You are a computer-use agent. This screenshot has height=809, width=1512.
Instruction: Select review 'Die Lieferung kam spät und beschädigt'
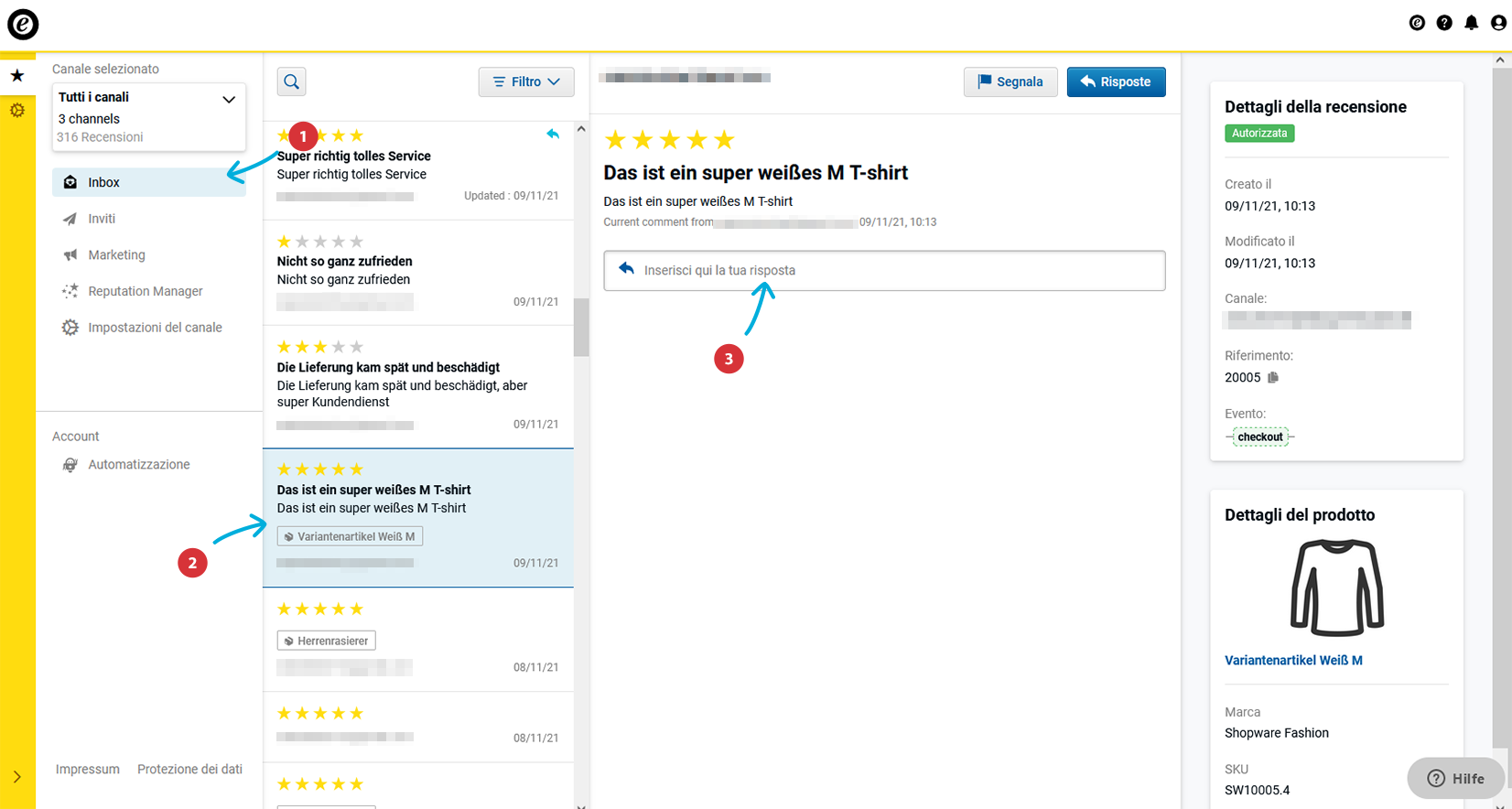pos(418,386)
